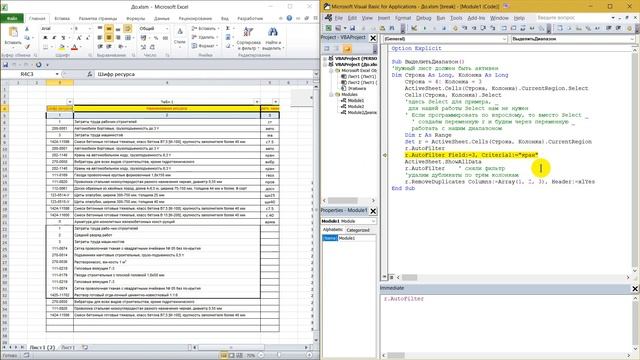Viewport: 640px width, 360px height.
Task: Open Run menu in VBA editor
Action: tap(441, 18)
